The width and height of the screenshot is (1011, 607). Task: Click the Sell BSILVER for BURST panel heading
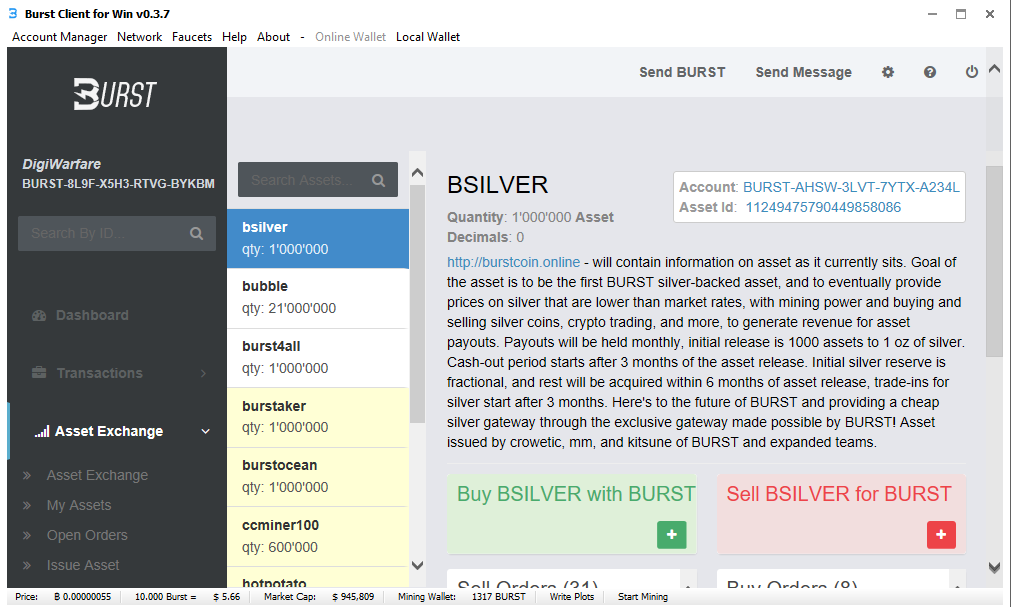(838, 494)
